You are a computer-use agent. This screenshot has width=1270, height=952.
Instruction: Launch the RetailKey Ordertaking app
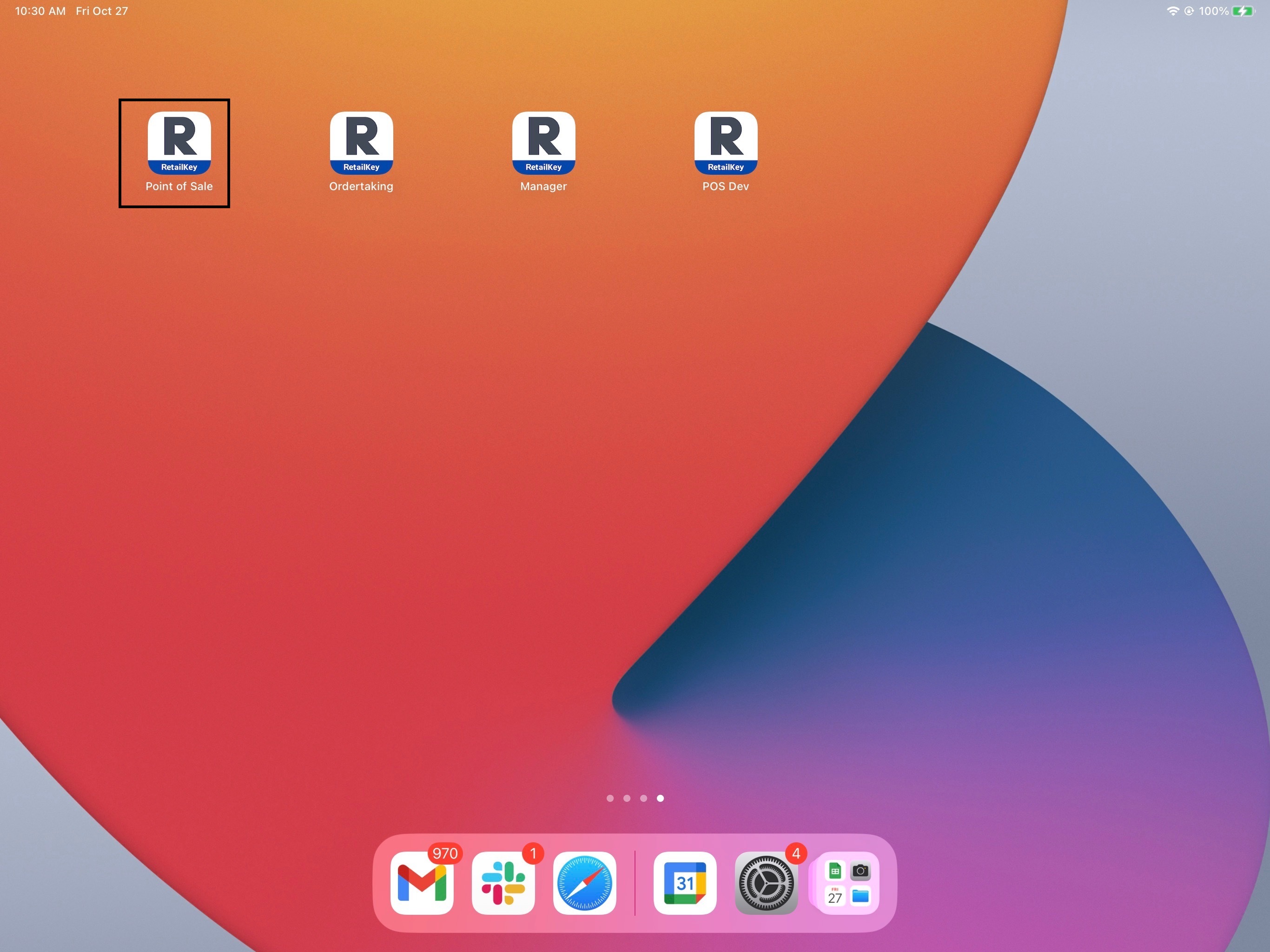pyautogui.click(x=361, y=143)
